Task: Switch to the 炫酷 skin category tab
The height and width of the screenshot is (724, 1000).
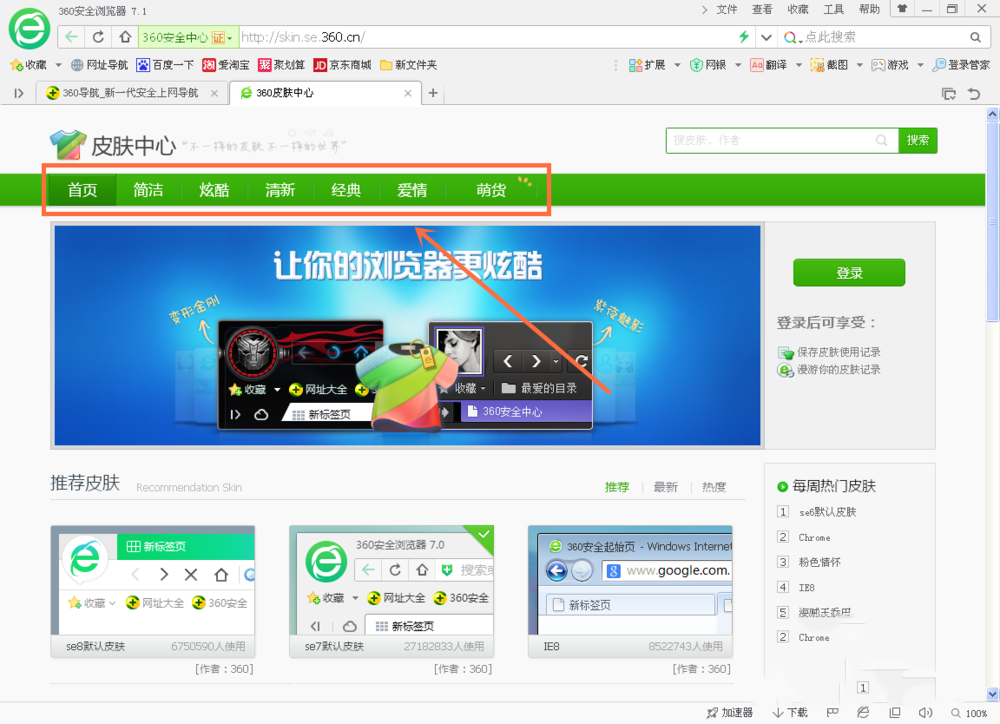Action: (213, 189)
